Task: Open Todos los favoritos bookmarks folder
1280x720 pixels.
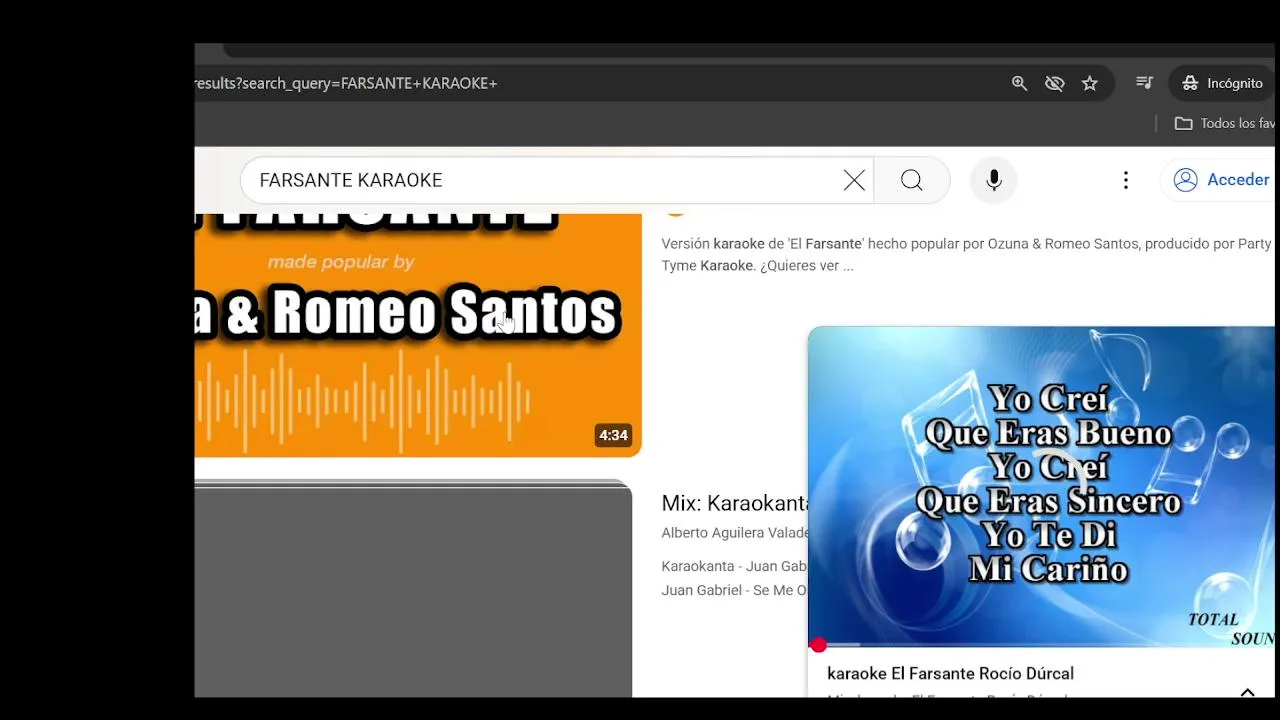Action: (x=1225, y=123)
